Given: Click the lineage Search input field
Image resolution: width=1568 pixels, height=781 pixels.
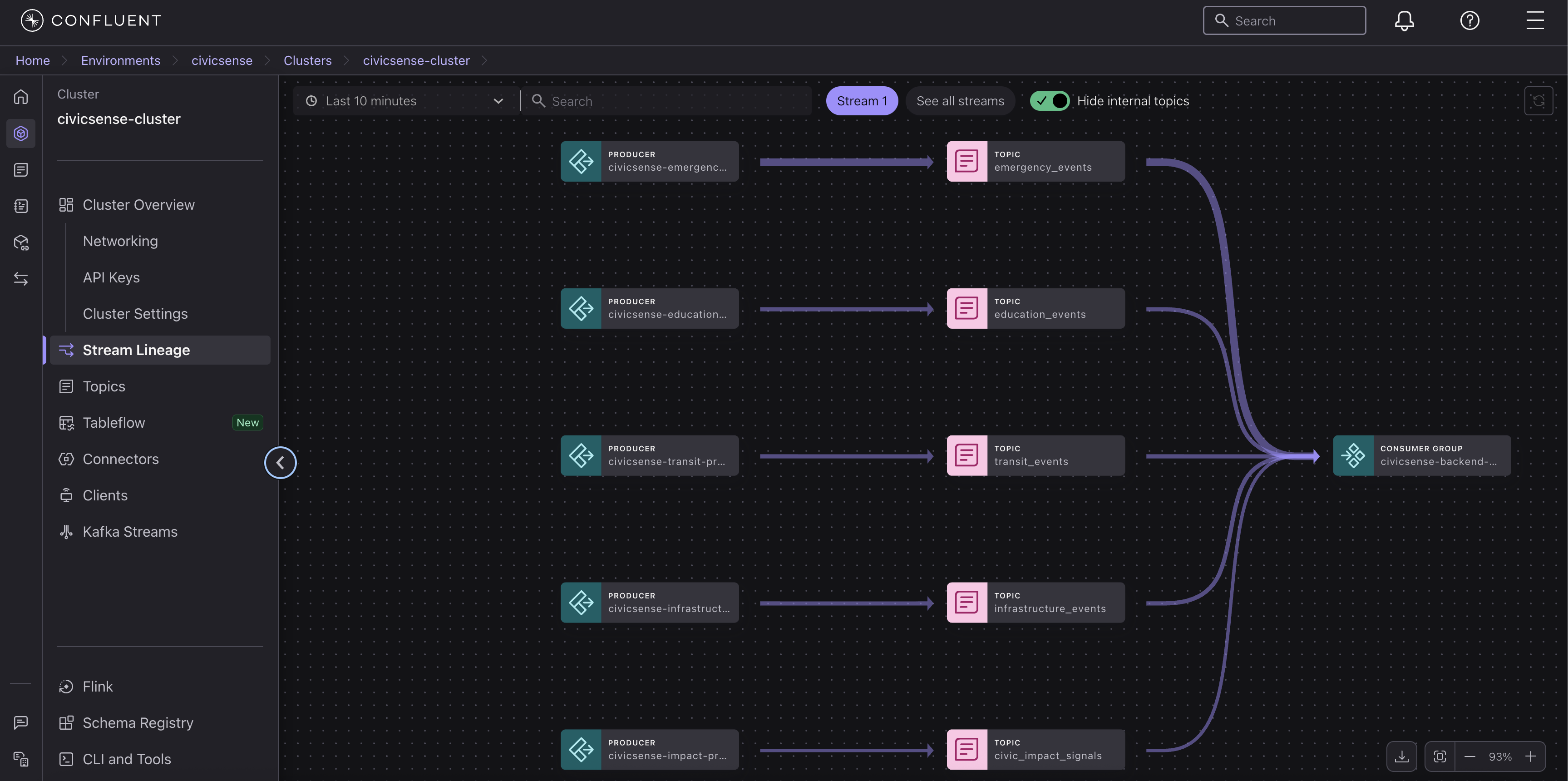Looking at the screenshot, I should [670, 101].
